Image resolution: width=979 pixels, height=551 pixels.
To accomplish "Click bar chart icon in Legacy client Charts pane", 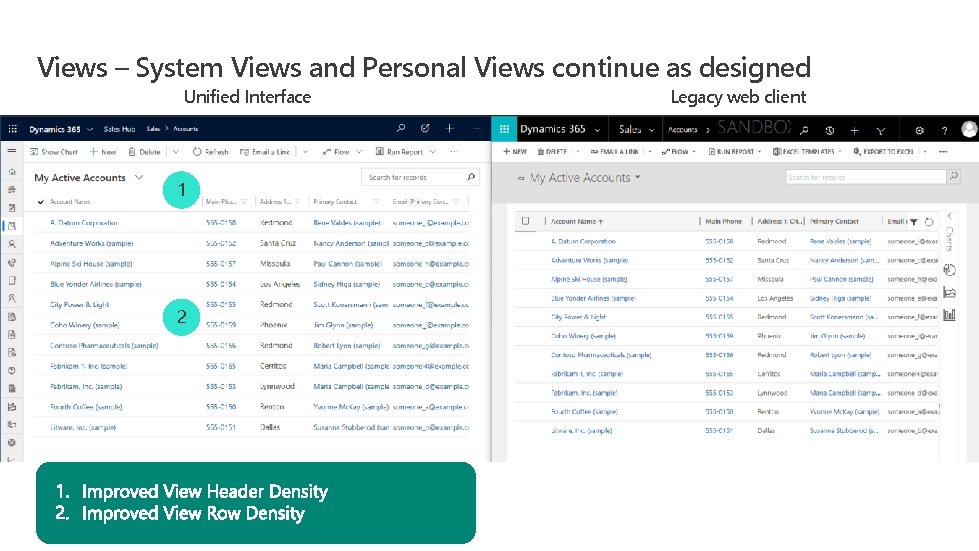I will click(950, 315).
